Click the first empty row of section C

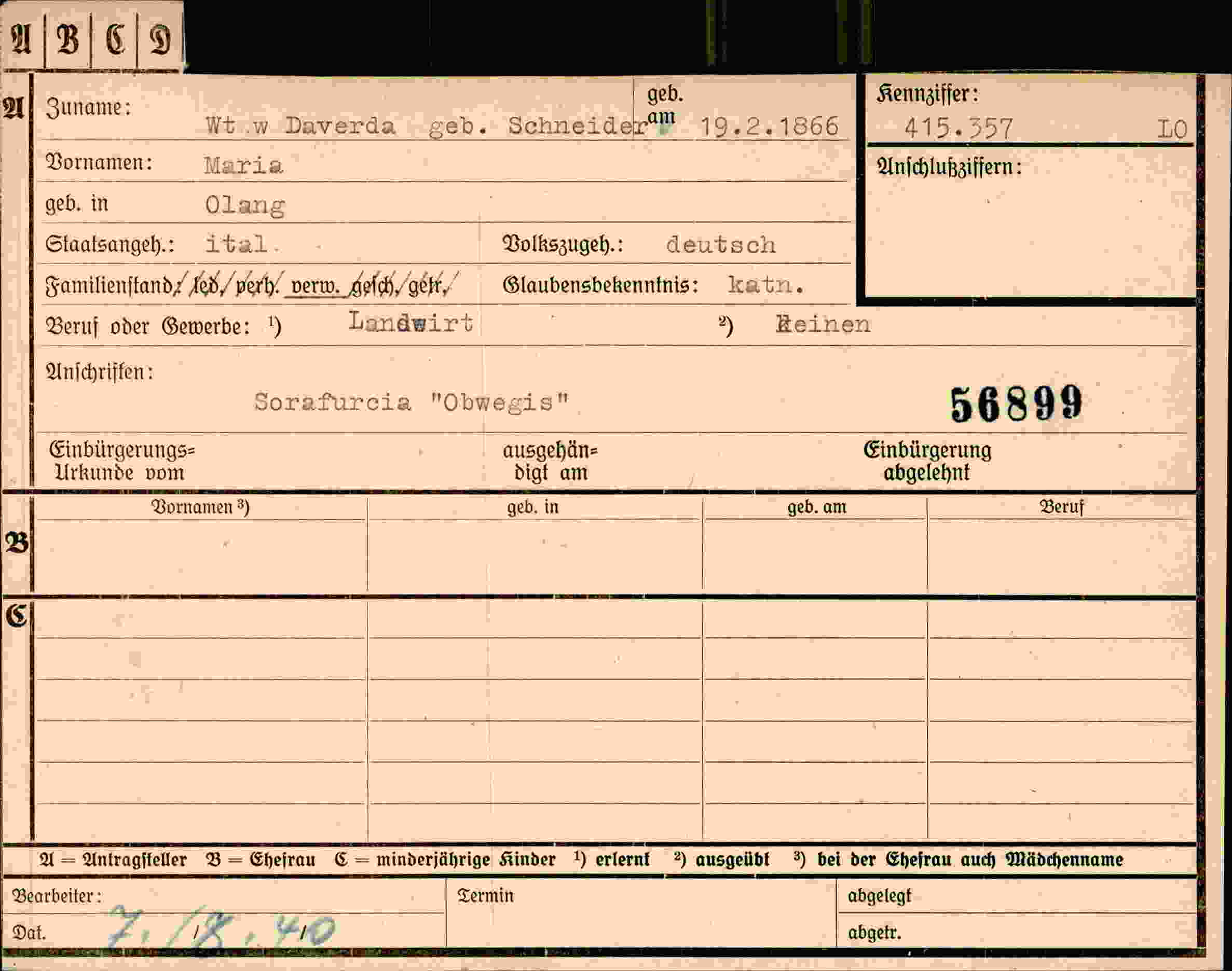click(x=614, y=620)
